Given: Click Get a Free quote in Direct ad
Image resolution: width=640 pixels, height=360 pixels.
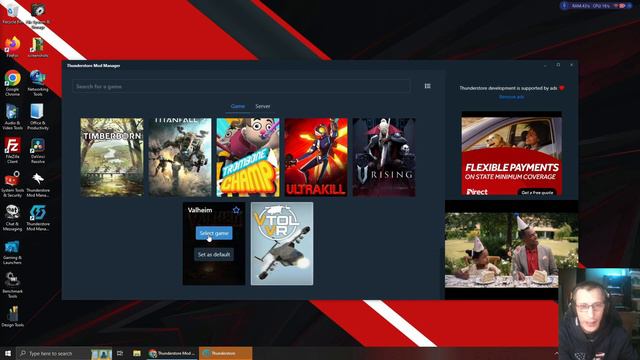Looking at the screenshot, I should click(x=537, y=192).
